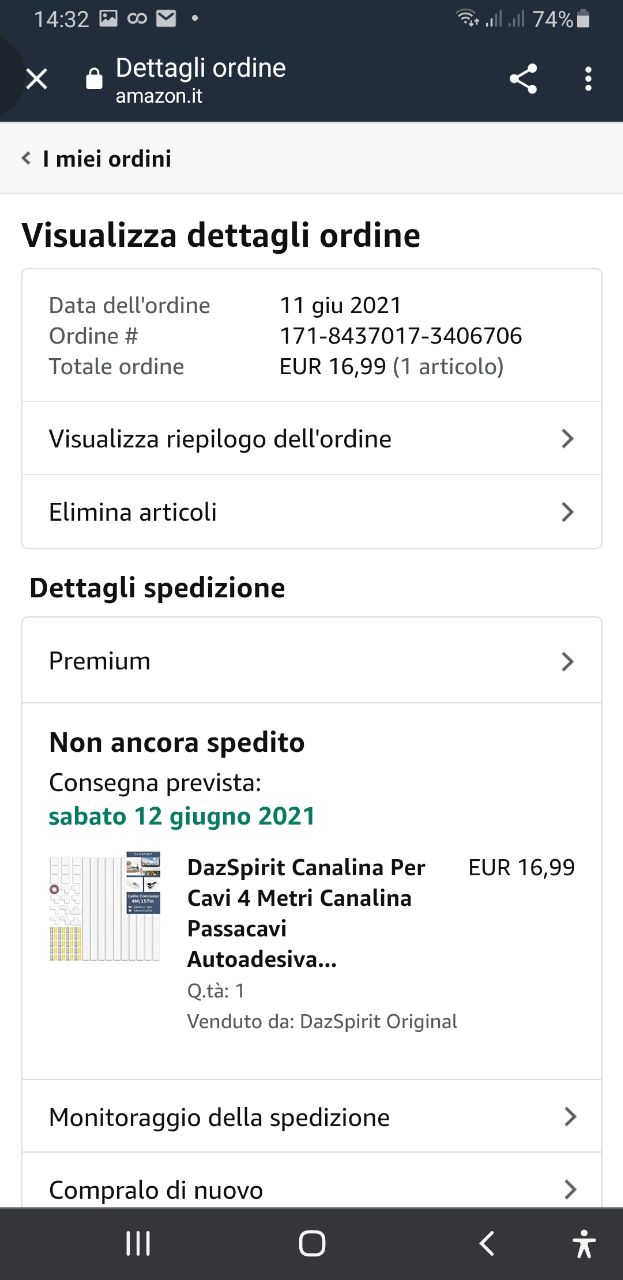The width and height of the screenshot is (623, 1280).
Task: Tap the order number 171-8437017-3406706
Action: click(401, 336)
